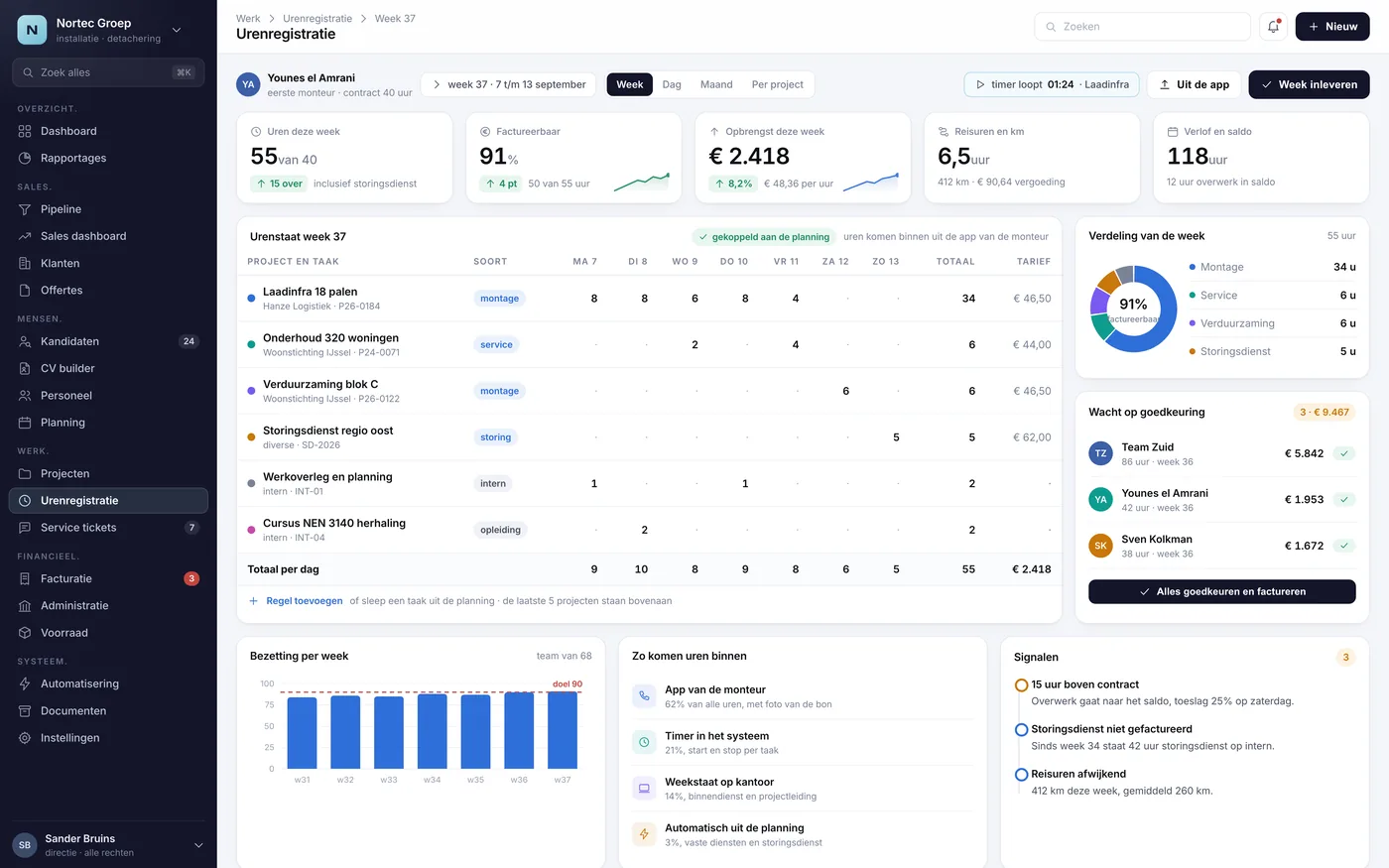This screenshot has width=1389, height=868.
Task: Select the Per project tab
Action: coord(778,84)
